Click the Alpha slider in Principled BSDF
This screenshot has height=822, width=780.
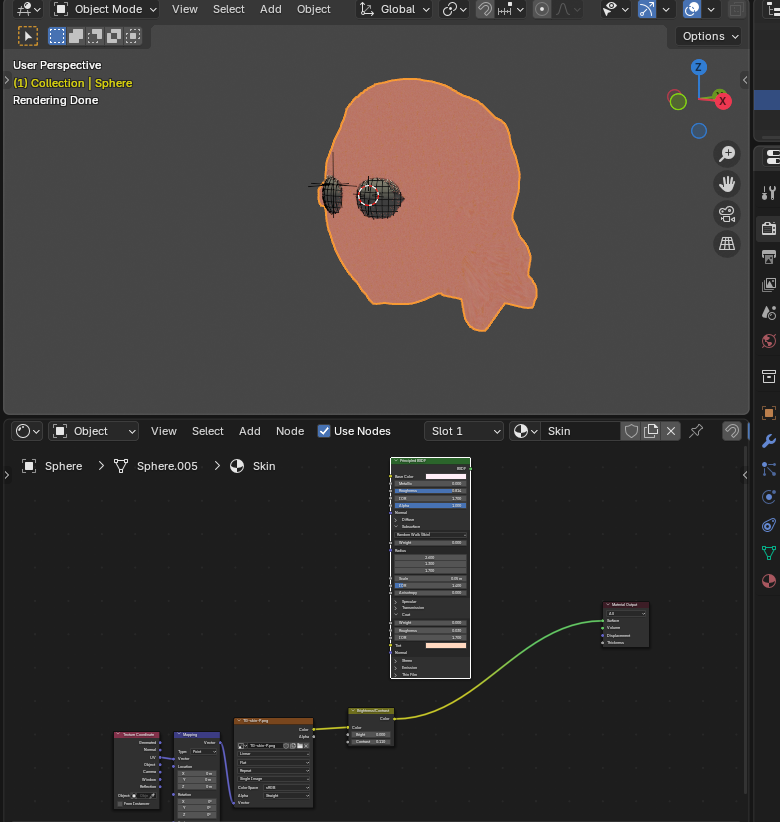[430, 505]
